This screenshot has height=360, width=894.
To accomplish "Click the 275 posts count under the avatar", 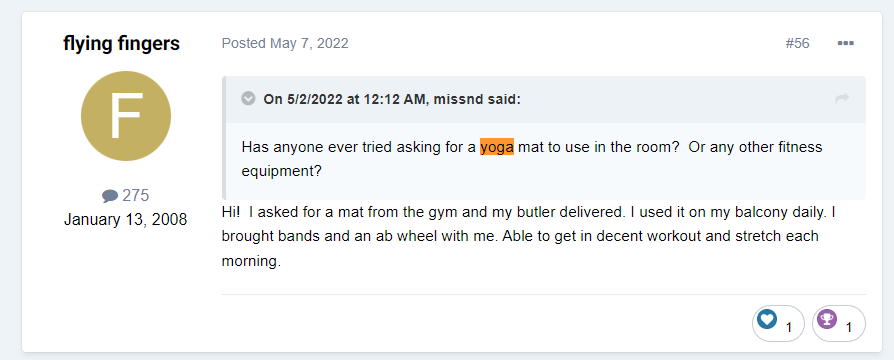I will pos(136,196).
